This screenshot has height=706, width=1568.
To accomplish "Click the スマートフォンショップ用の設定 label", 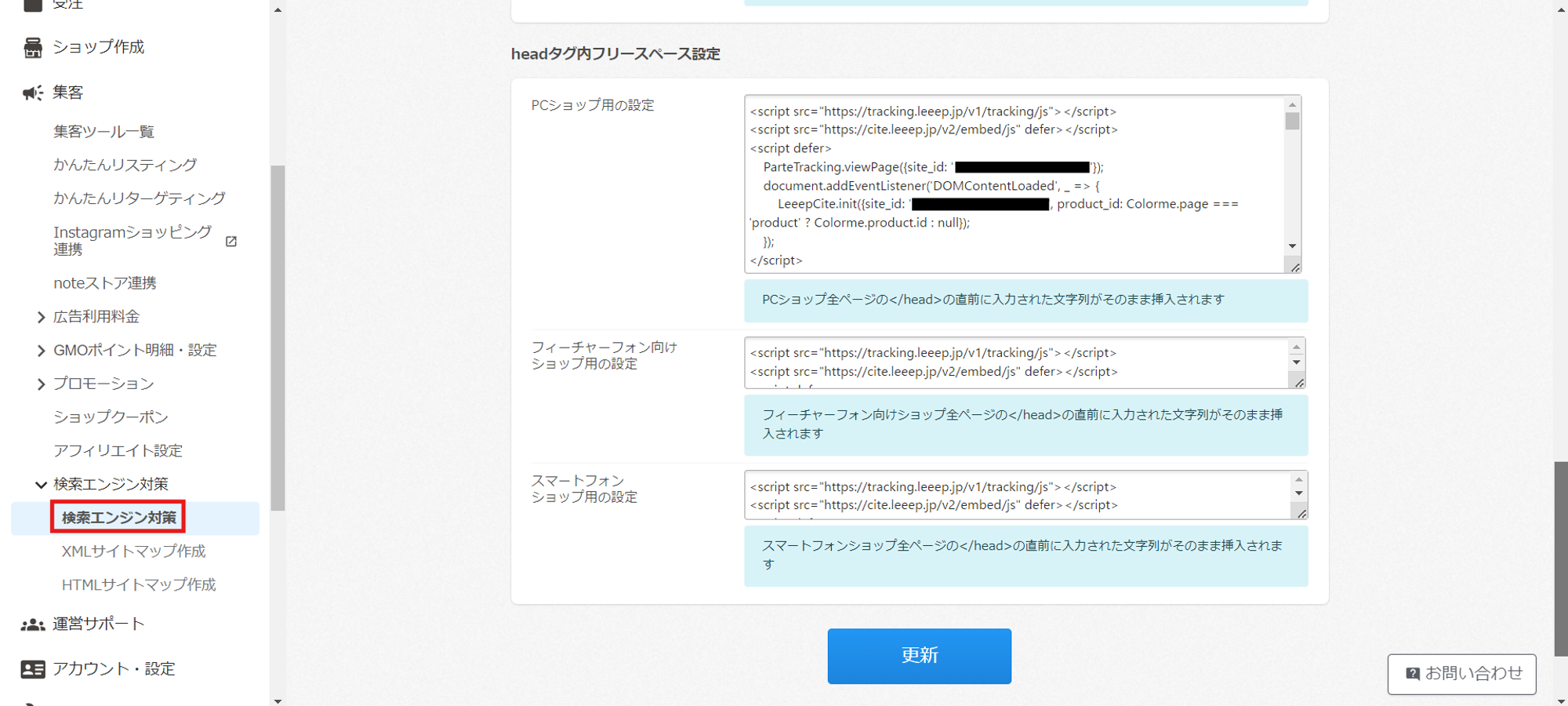I will [x=585, y=489].
